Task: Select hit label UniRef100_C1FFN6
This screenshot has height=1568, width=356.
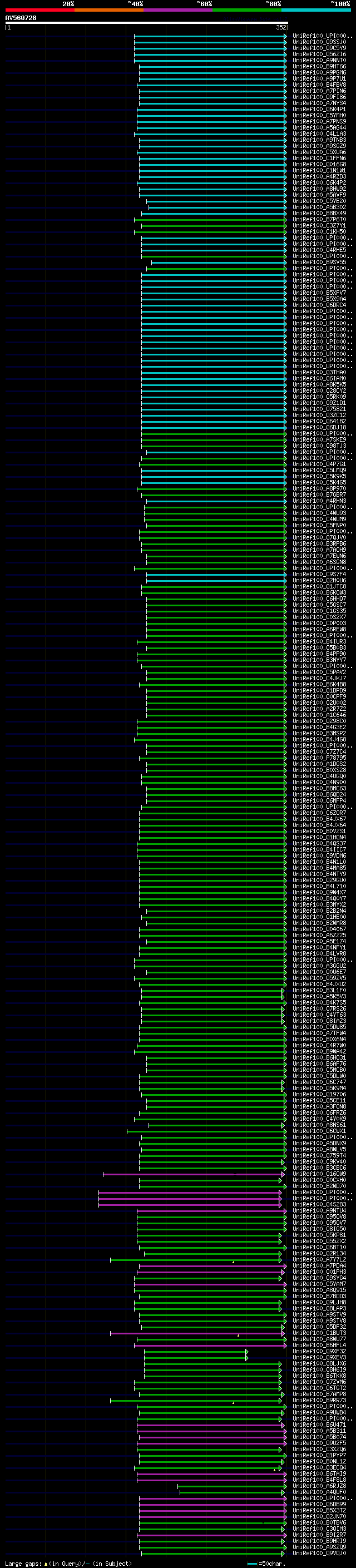Action: click(x=319, y=159)
